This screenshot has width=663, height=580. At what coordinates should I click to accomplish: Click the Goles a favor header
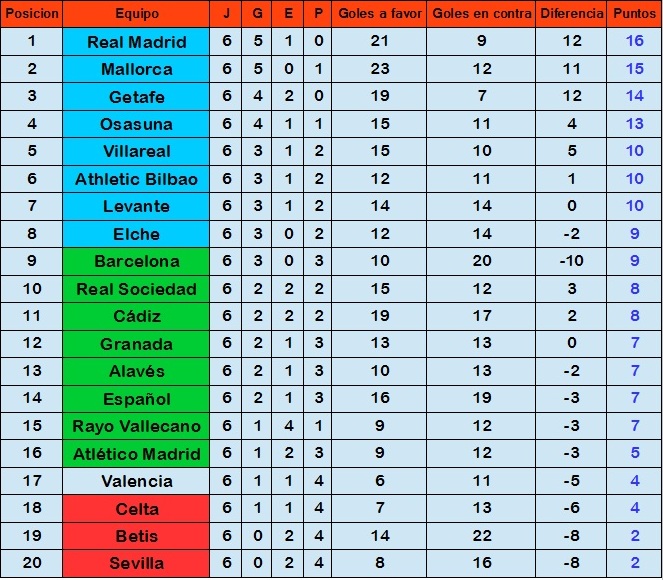[x=379, y=14]
